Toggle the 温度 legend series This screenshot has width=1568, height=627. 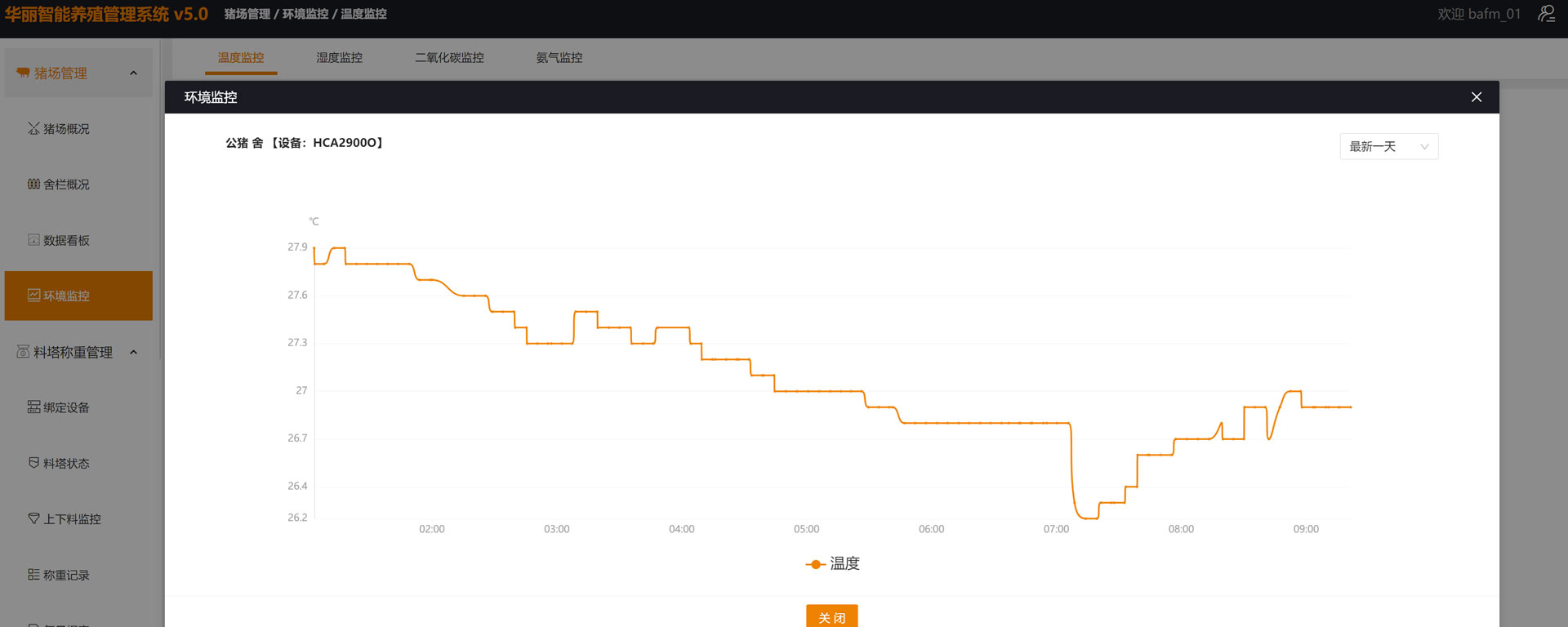click(832, 563)
